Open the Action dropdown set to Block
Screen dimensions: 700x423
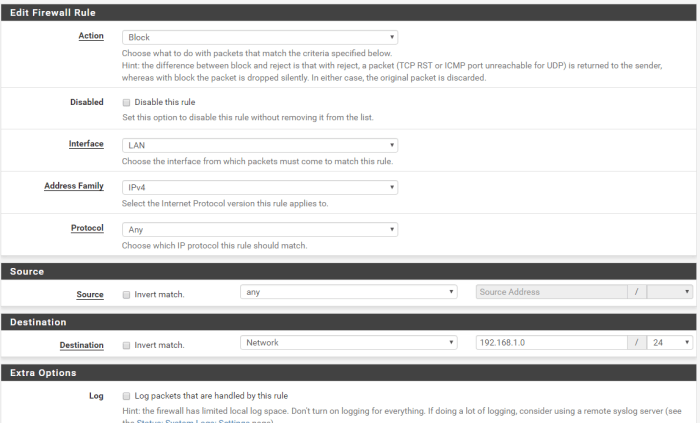pos(260,37)
